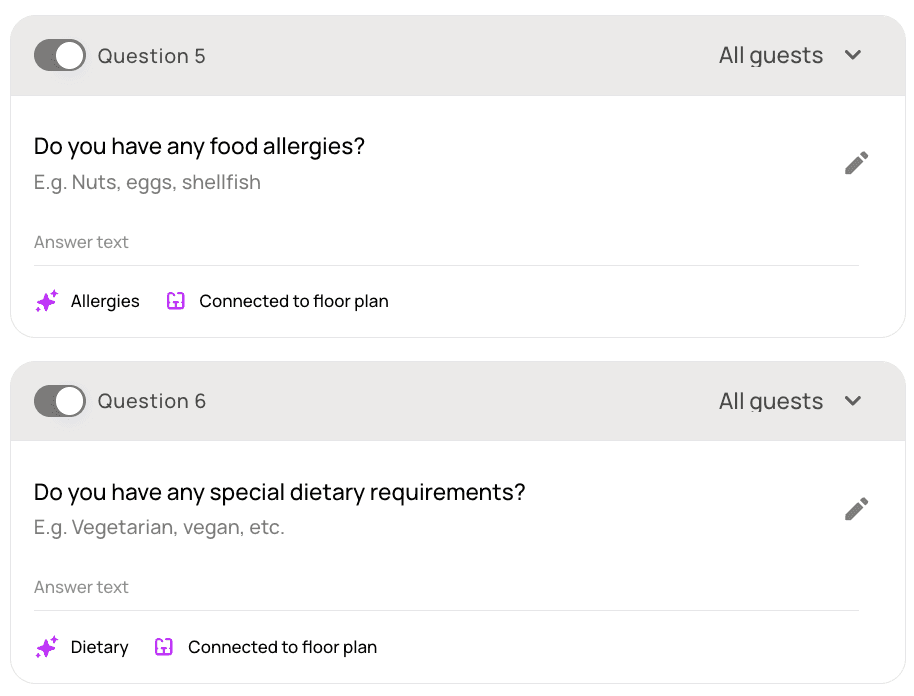Click the Dietary tag label
The height and width of the screenshot is (696, 914).
pos(99,647)
